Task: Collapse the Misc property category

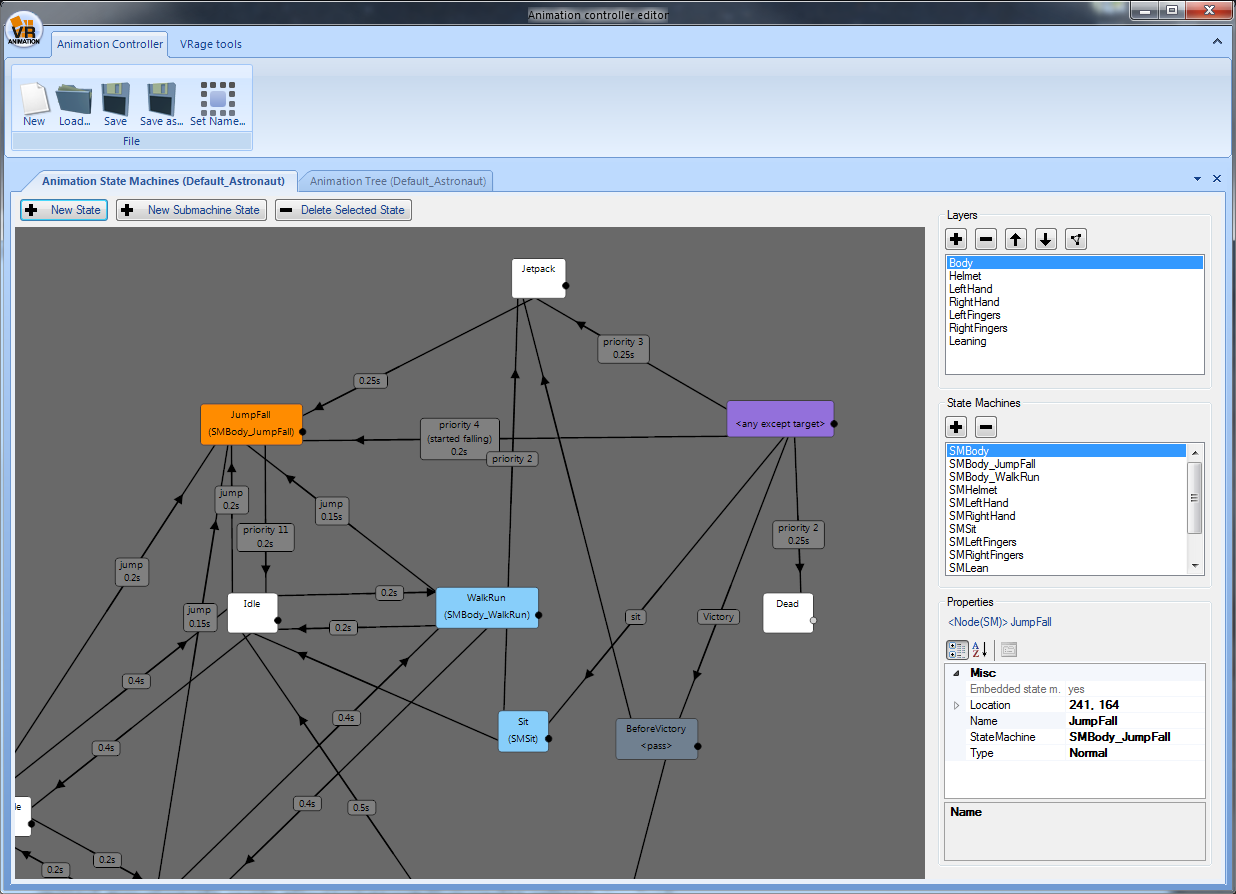Action: (x=956, y=674)
